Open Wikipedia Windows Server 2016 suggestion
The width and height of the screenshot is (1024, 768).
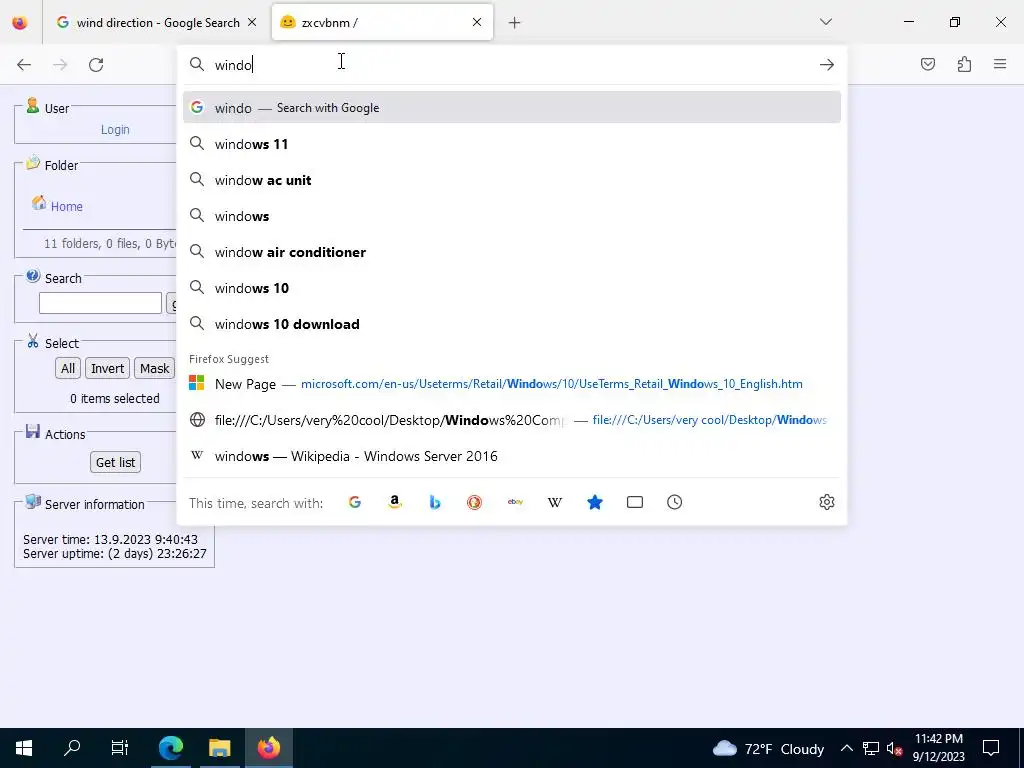(x=512, y=456)
